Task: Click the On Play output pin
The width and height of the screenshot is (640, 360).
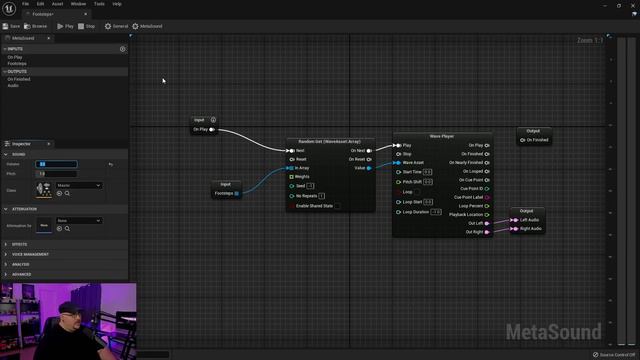Action: click(x=212, y=129)
